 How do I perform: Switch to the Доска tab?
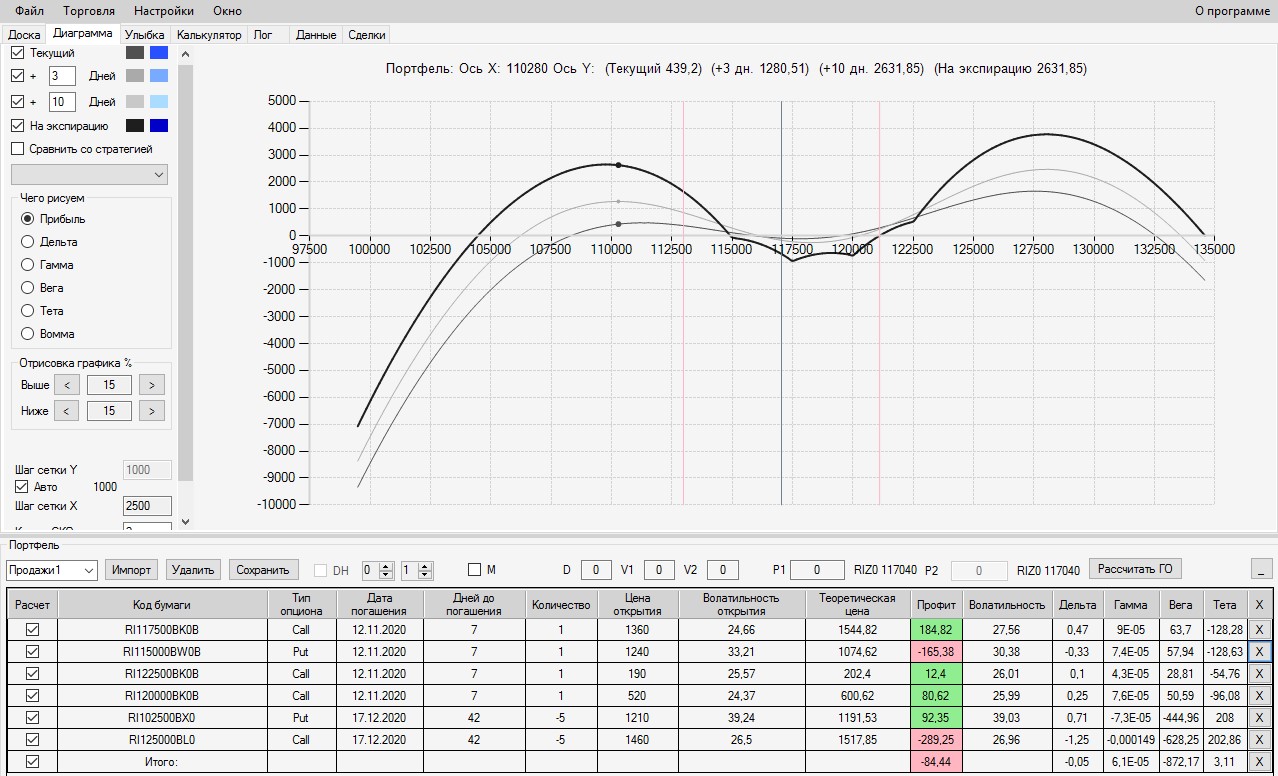pyautogui.click(x=25, y=35)
